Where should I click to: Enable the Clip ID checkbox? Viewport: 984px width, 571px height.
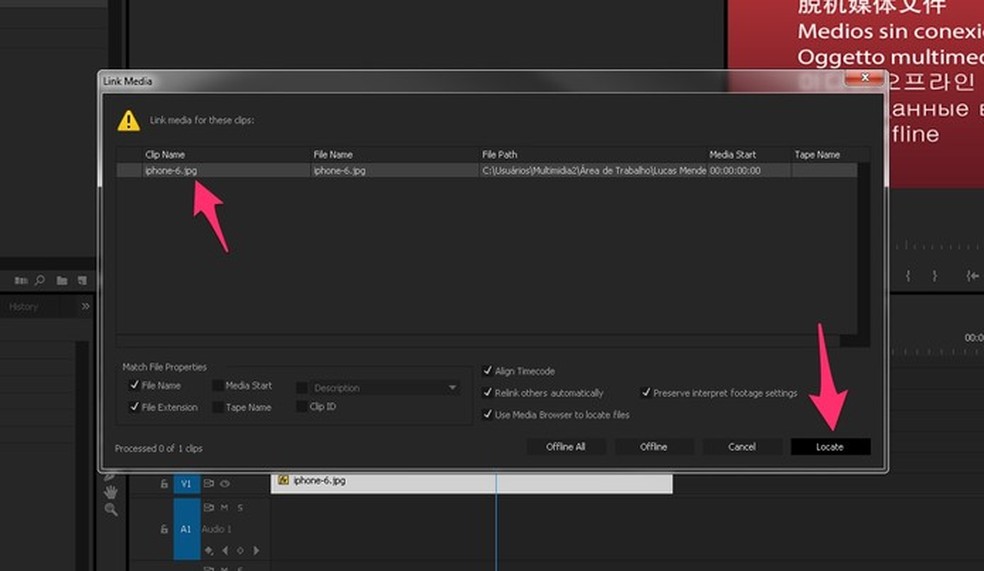pos(302,407)
